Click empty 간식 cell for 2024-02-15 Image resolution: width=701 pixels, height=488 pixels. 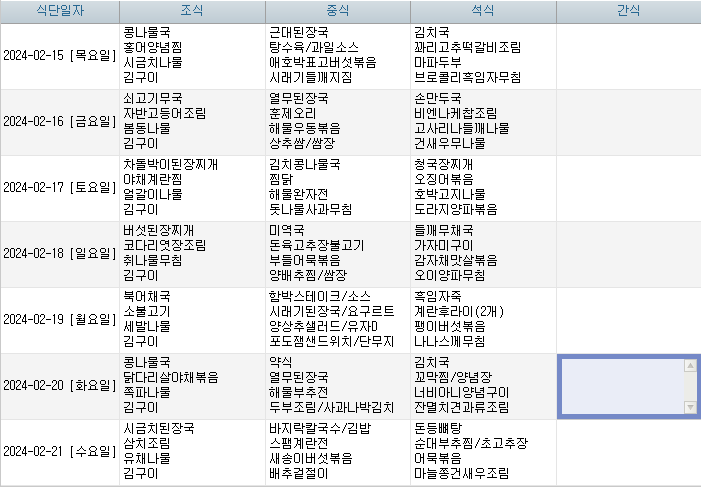[629, 56]
